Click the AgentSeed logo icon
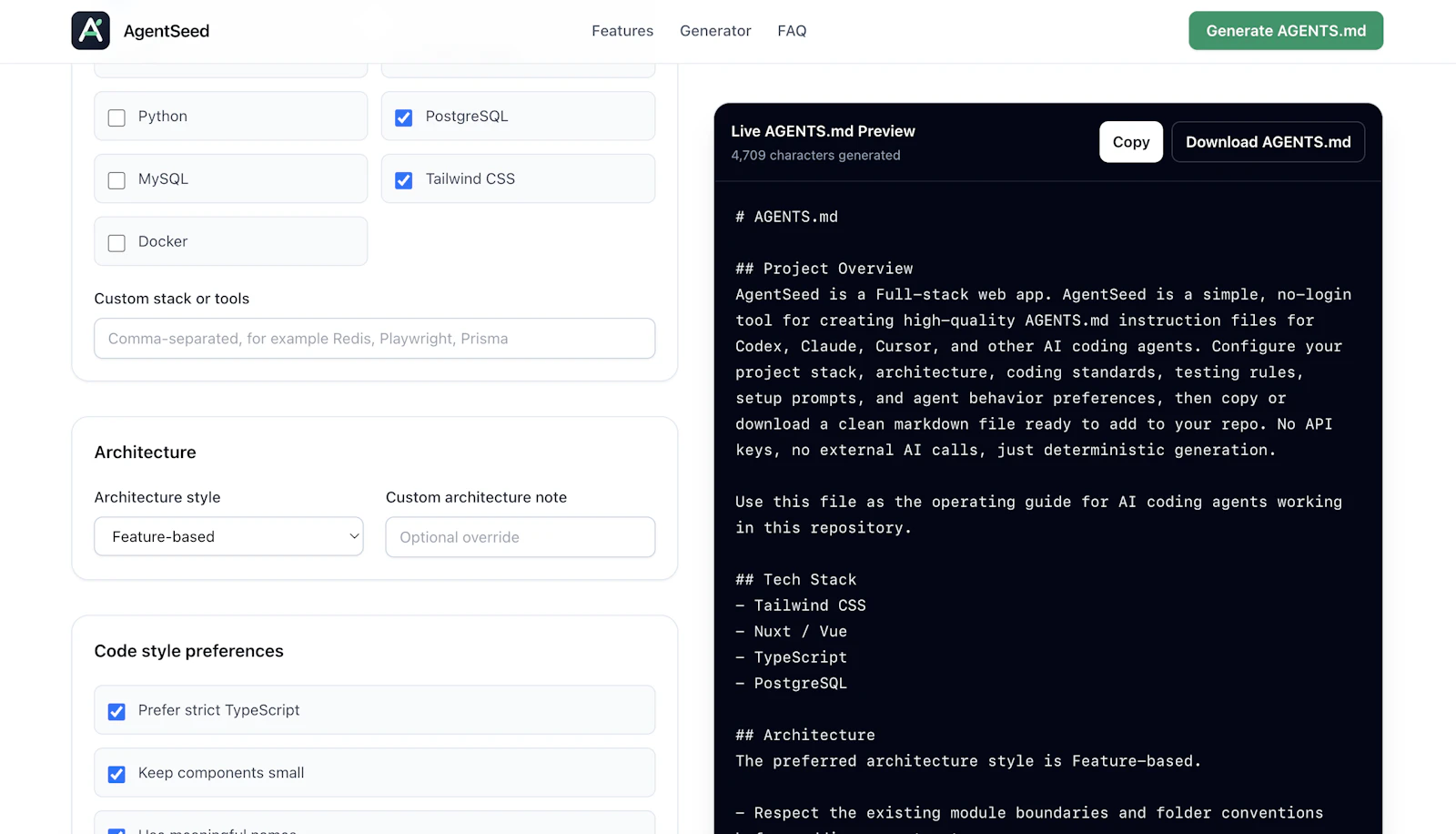 point(91,31)
